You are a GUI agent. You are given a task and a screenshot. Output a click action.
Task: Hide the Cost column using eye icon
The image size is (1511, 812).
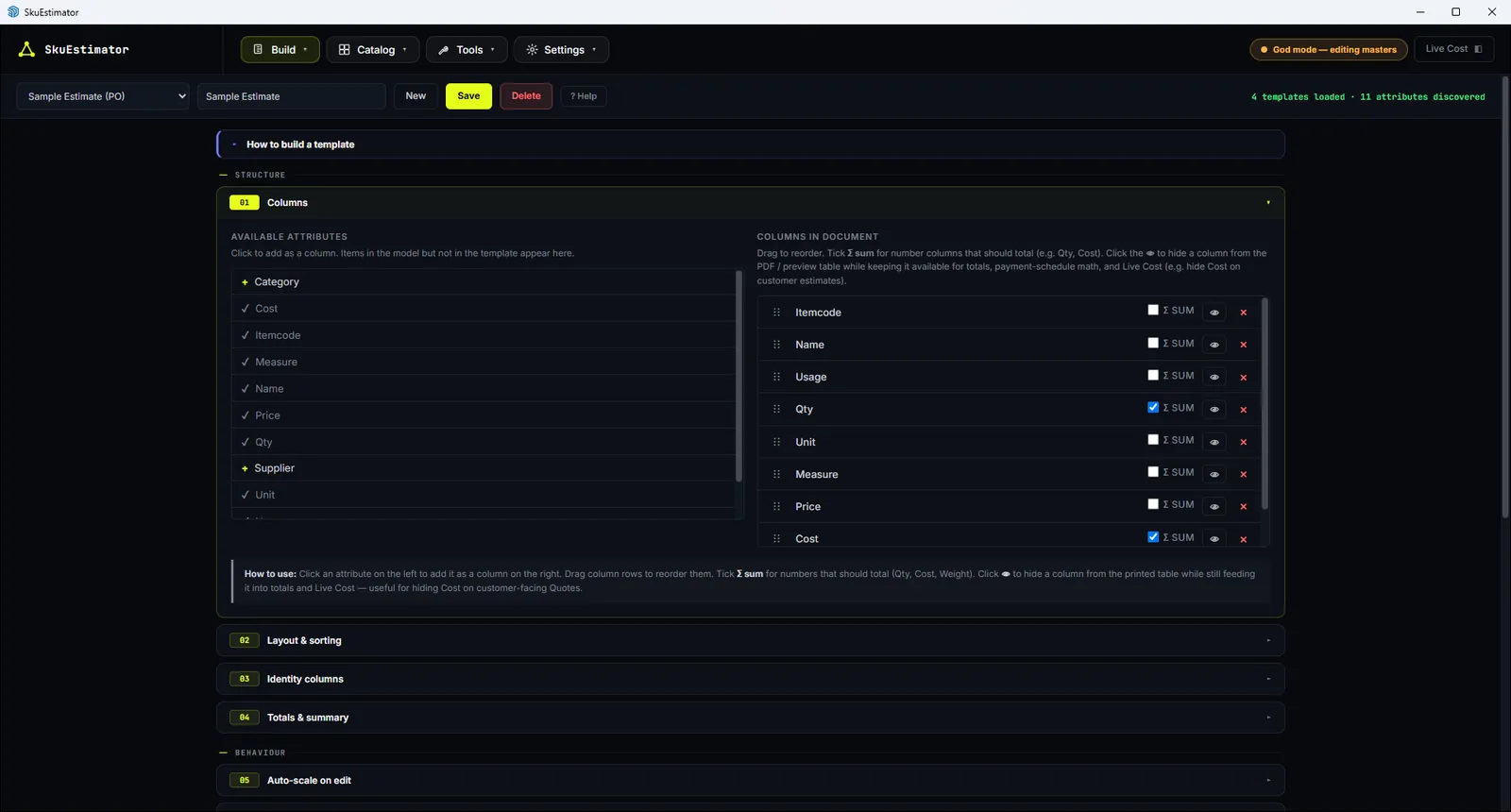[1214, 538]
